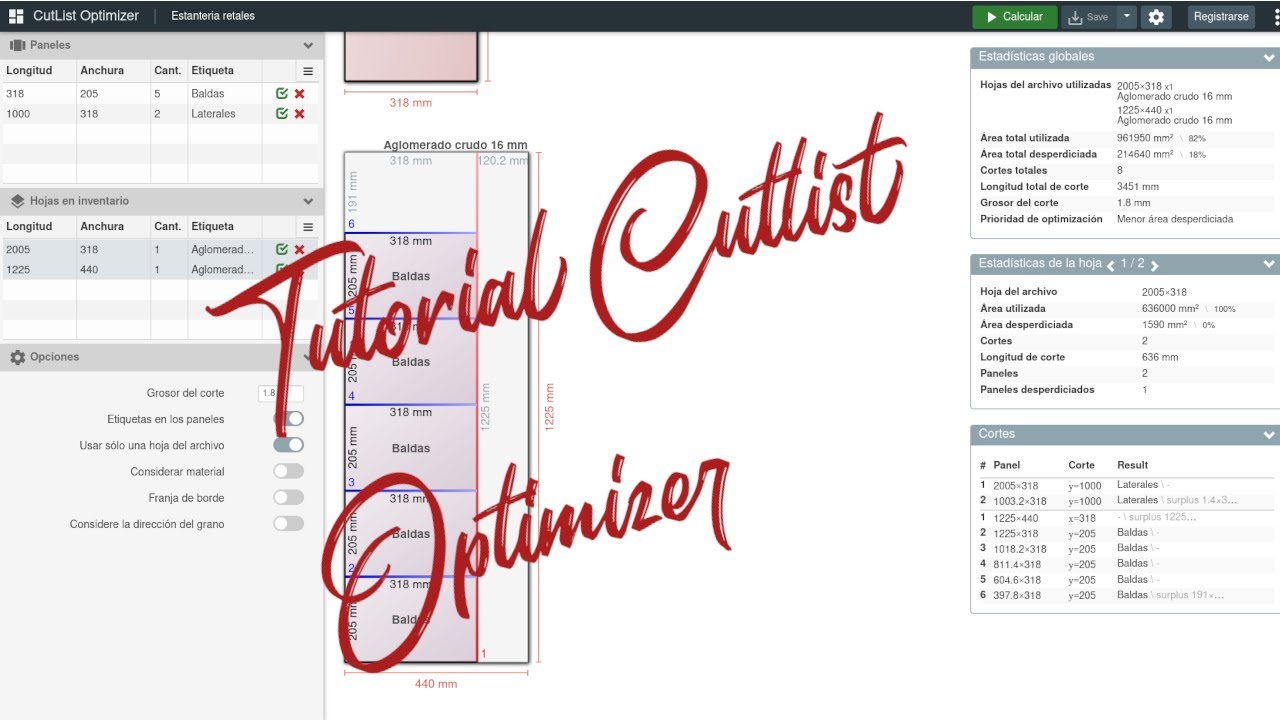The height and width of the screenshot is (720, 1280).
Task: Delete the Laterales panel row
Action: click(299, 113)
